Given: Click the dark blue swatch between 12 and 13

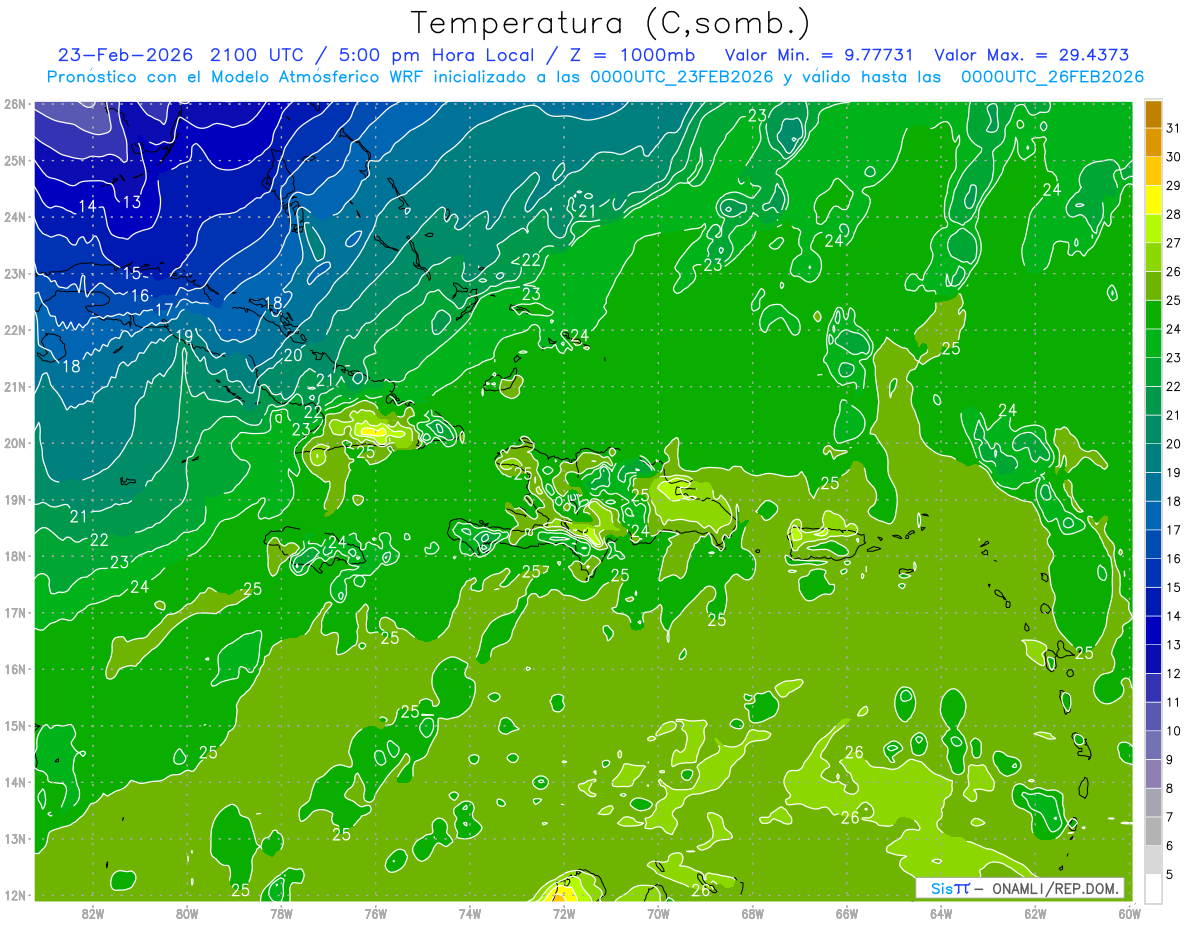Looking at the screenshot, I should [1153, 659].
